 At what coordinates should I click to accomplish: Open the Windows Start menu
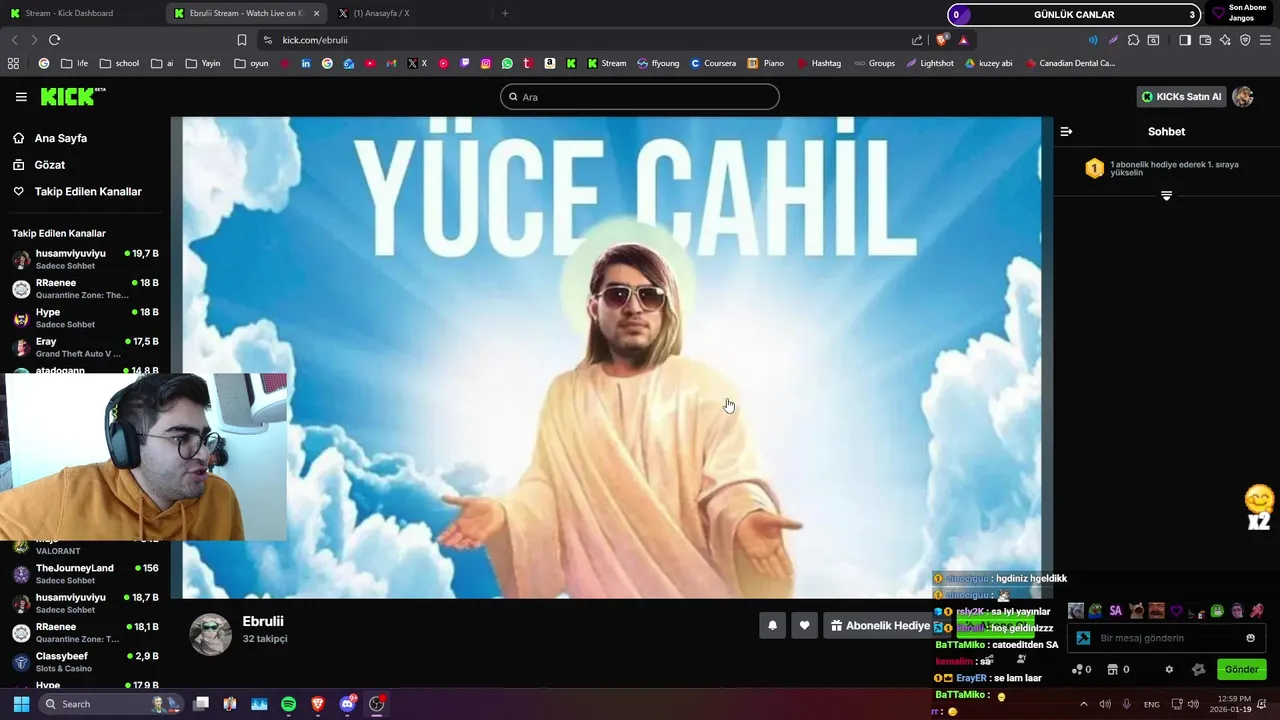click(x=21, y=704)
